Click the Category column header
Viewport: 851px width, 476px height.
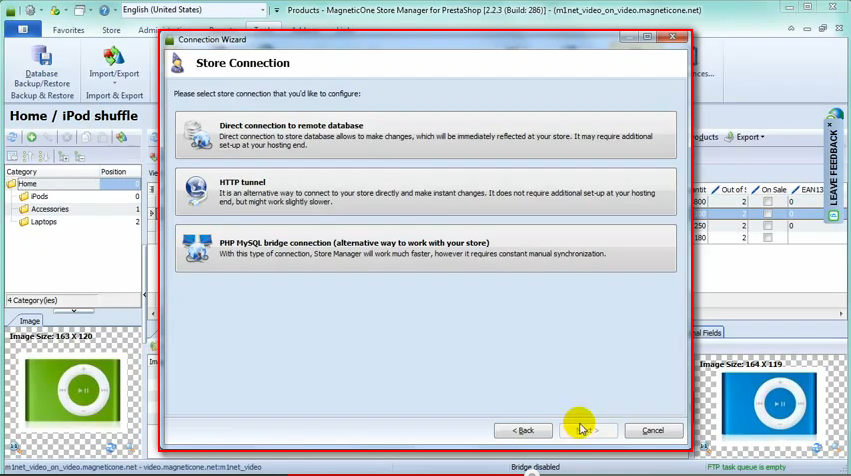click(52, 172)
